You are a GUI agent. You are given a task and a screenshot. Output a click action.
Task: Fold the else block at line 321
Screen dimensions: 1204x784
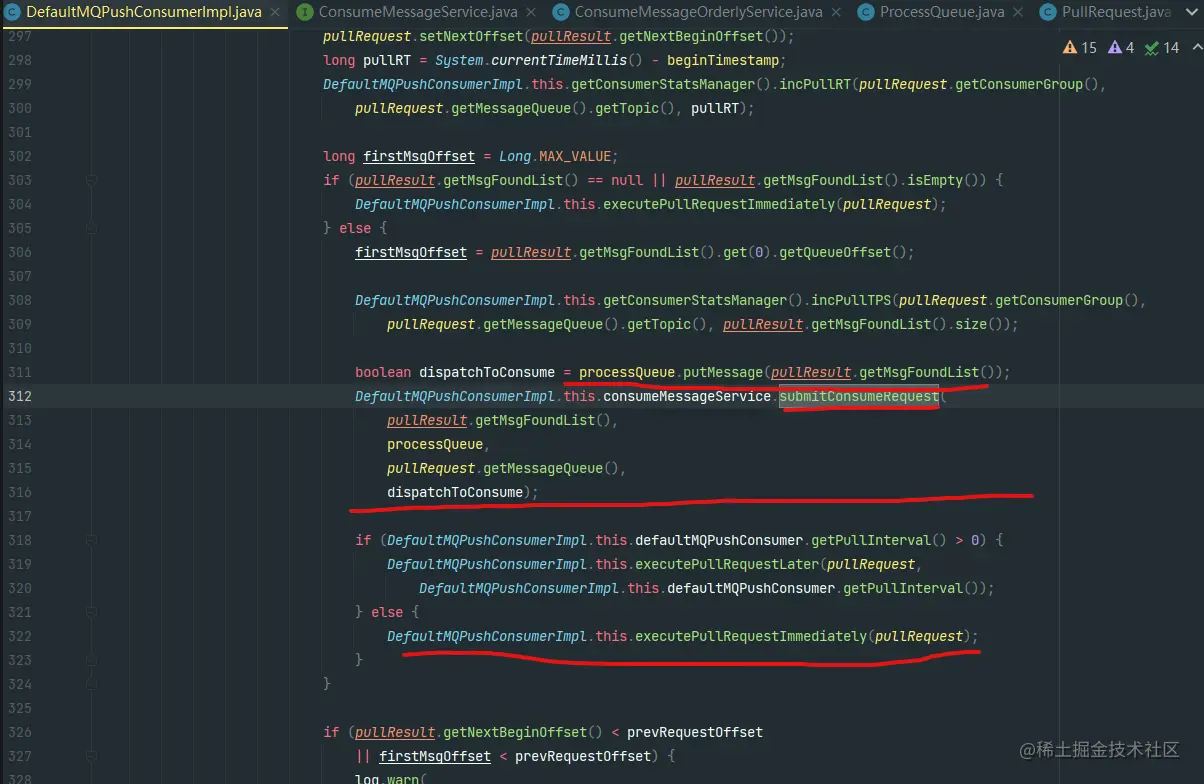[91, 612]
